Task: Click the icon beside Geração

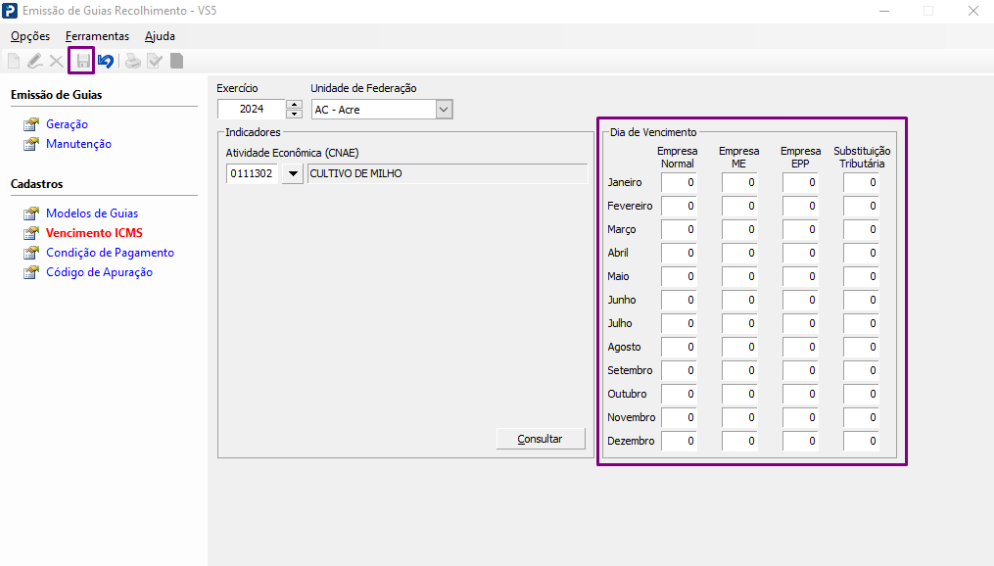Action: (x=31, y=125)
